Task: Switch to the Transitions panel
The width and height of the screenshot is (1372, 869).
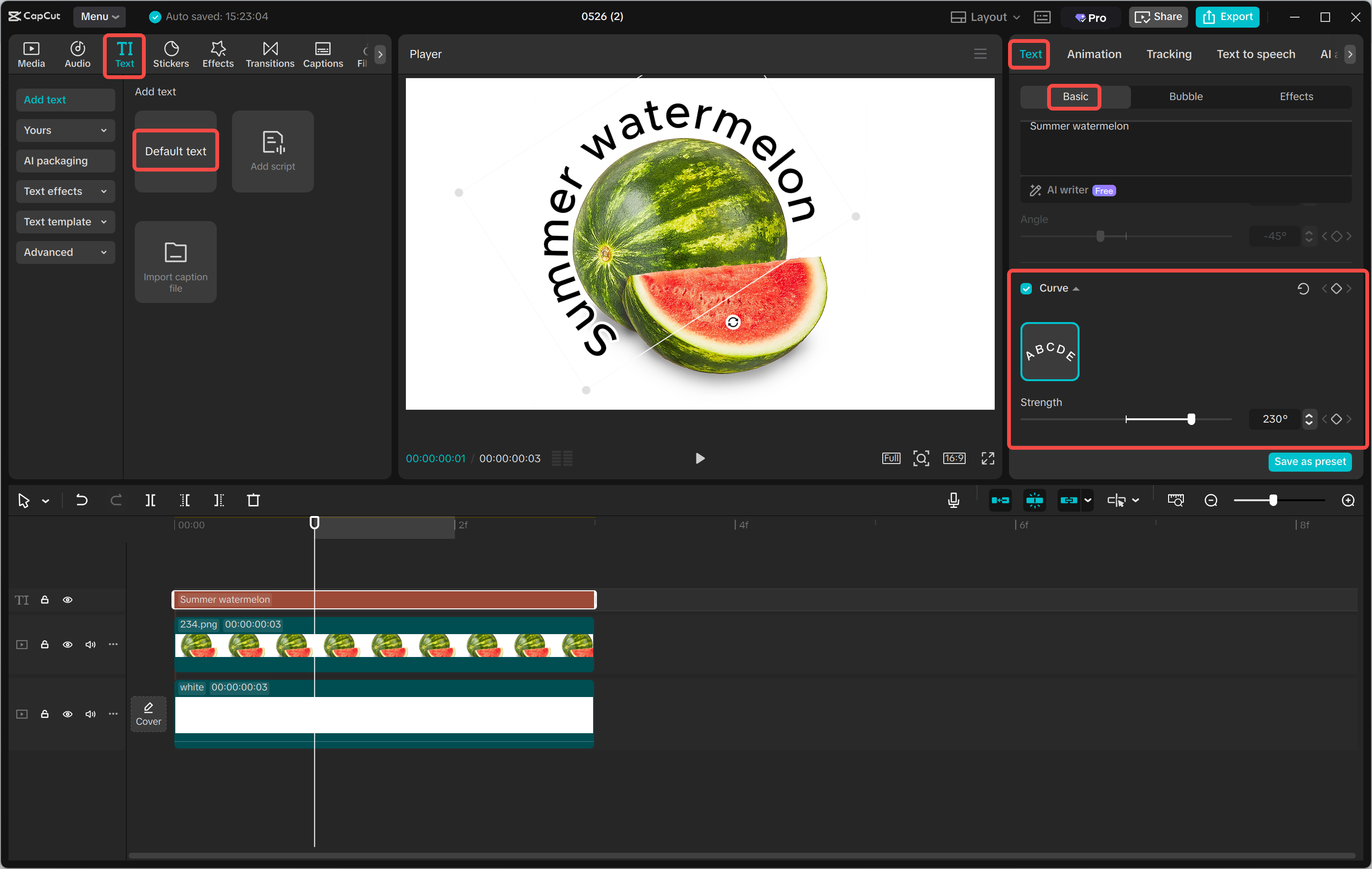Action: pyautogui.click(x=270, y=54)
